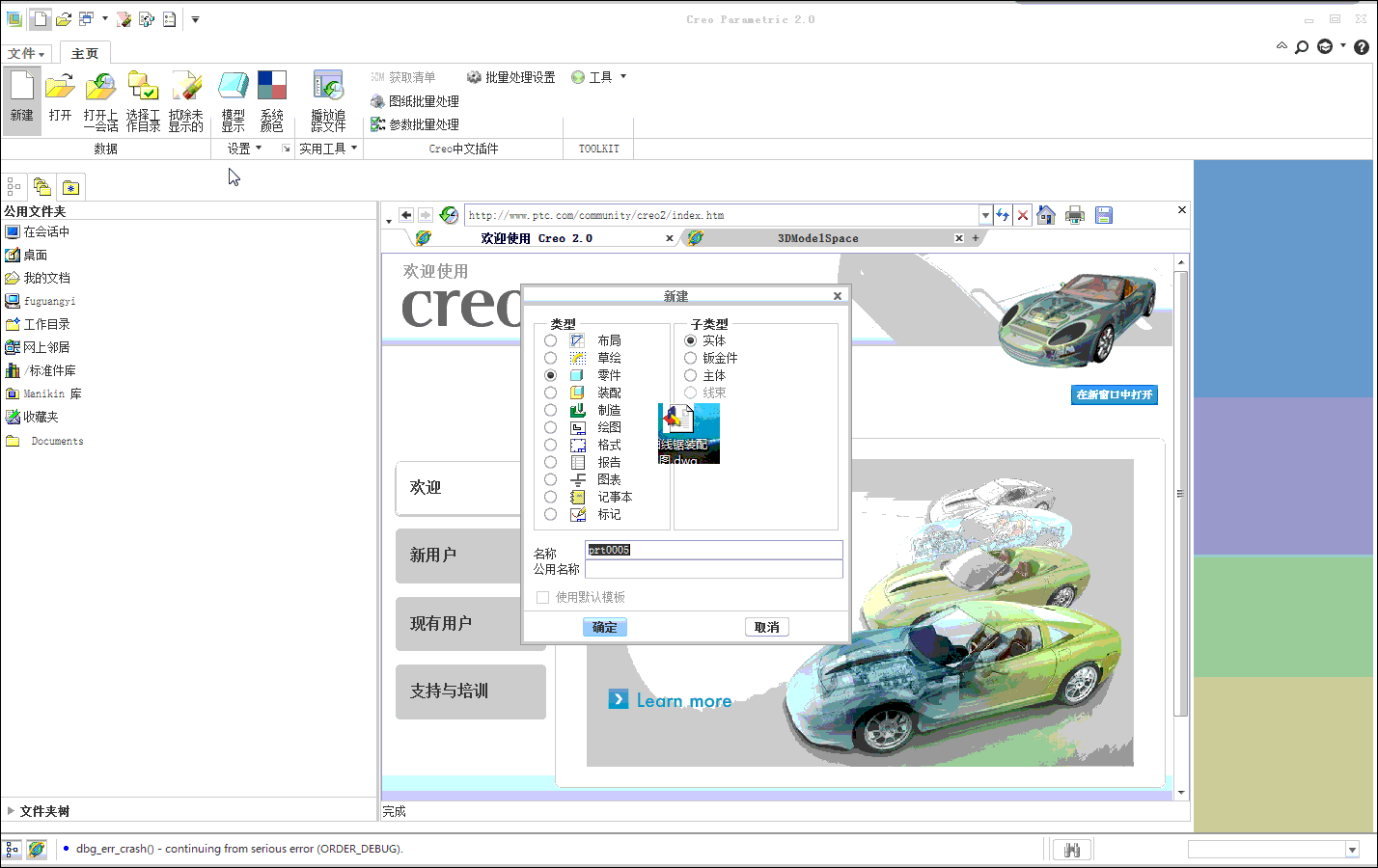
Task: Select 主体 sub-type radio button
Action: tap(690, 375)
